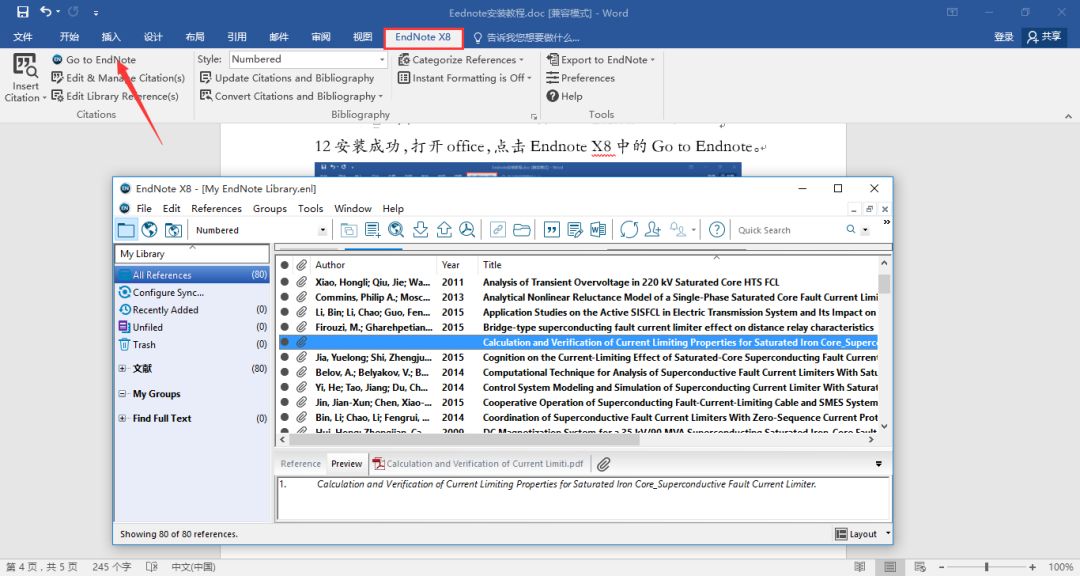Switch Word to Web Layout view icon
The width and height of the screenshot is (1080, 576).
920,566
